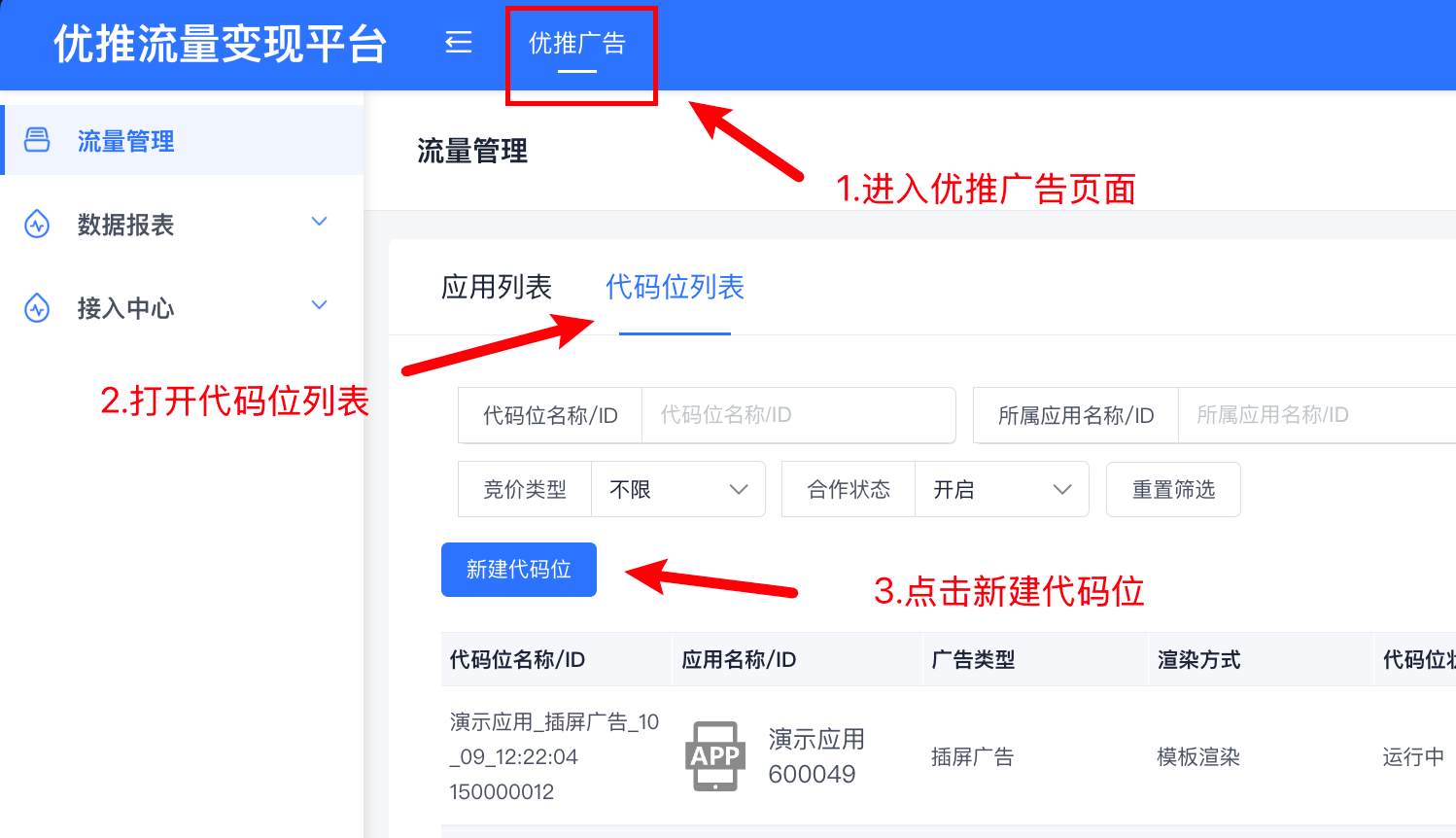Click the 应用名称/ID column header
Viewport: 1456px width, 838px height.
pyautogui.click(x=739, y=659)
